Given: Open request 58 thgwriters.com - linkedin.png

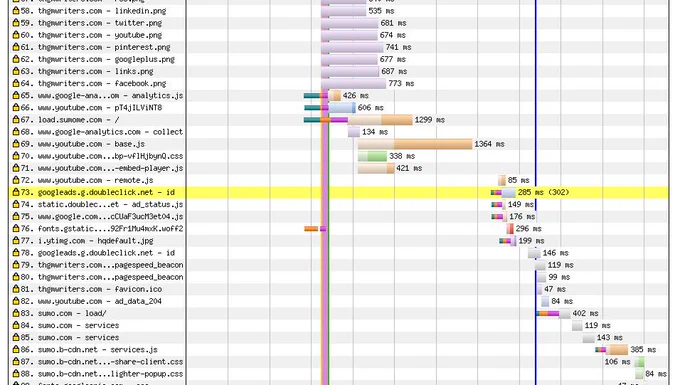Looking at the screenshot, I should pos(93,11).
